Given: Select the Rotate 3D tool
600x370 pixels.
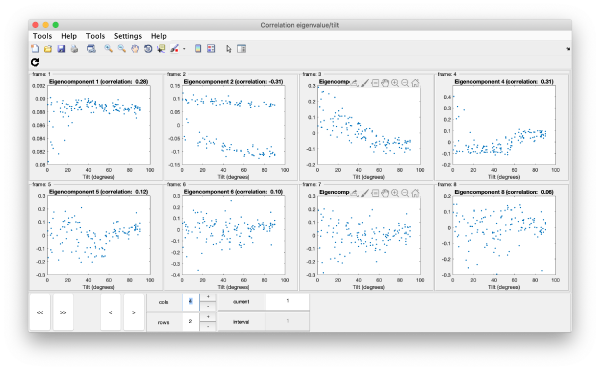Looking at the screenshot, I should [148, 49].
